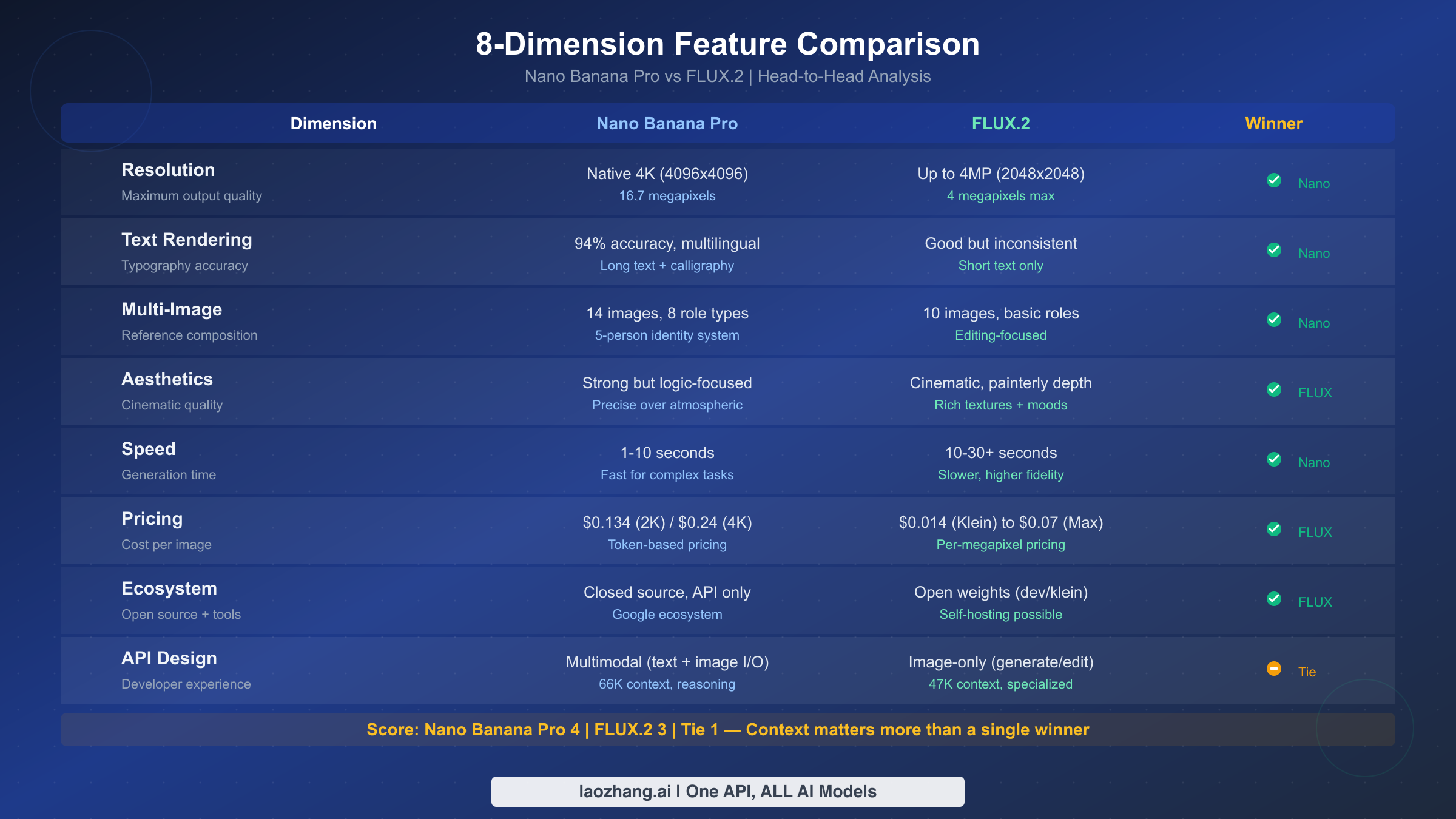Click the score summary banner at the bottom
Image resolution: width=1456 pixels, height=819 pixels.
(727, 729)
